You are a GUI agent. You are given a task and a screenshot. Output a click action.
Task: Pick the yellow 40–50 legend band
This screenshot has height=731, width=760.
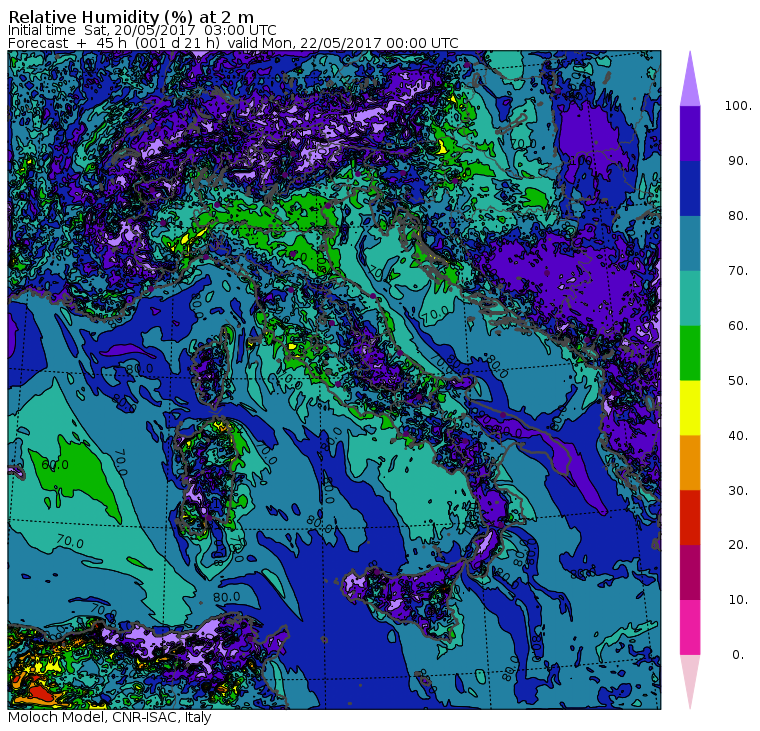click(x=690, y=408)
